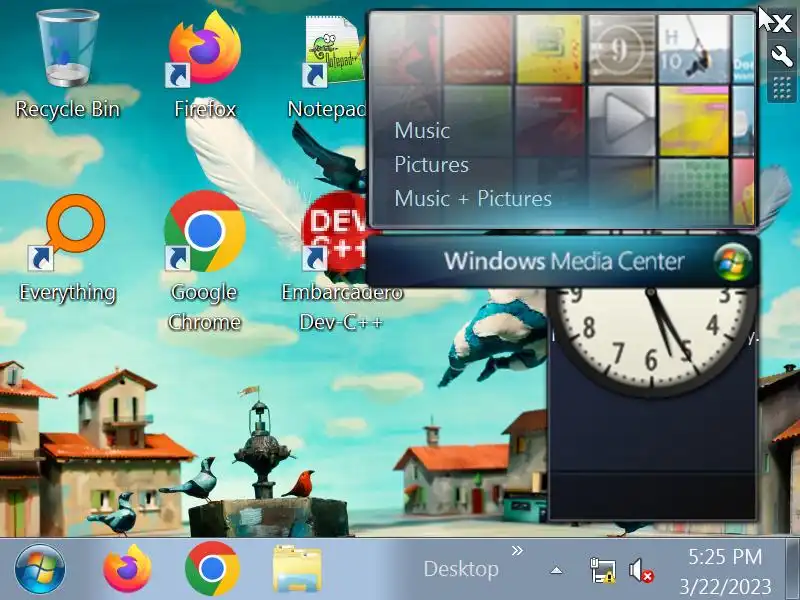The height and width of the screenshot is (600, 800).
Task: Click the muted volume tray icon
Action: [641, 570]
